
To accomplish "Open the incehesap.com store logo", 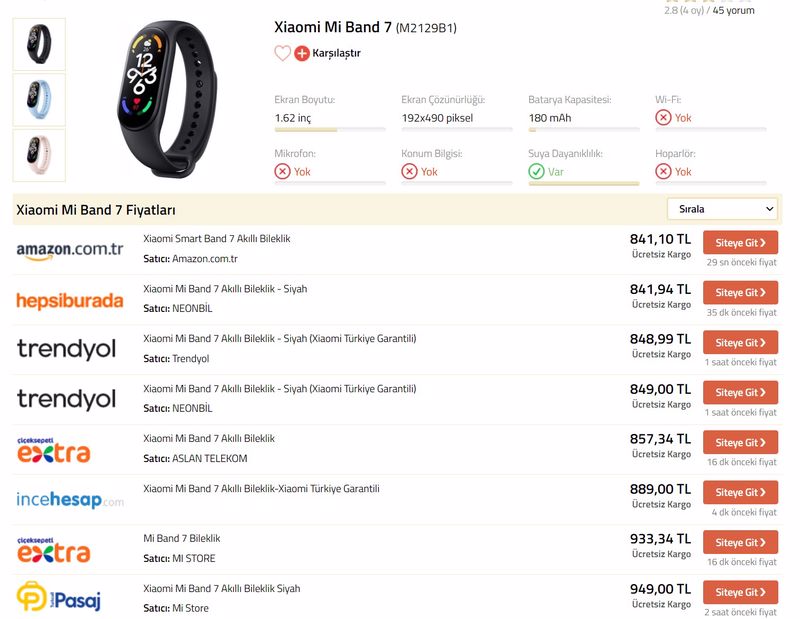I will (x=70, y=500).
